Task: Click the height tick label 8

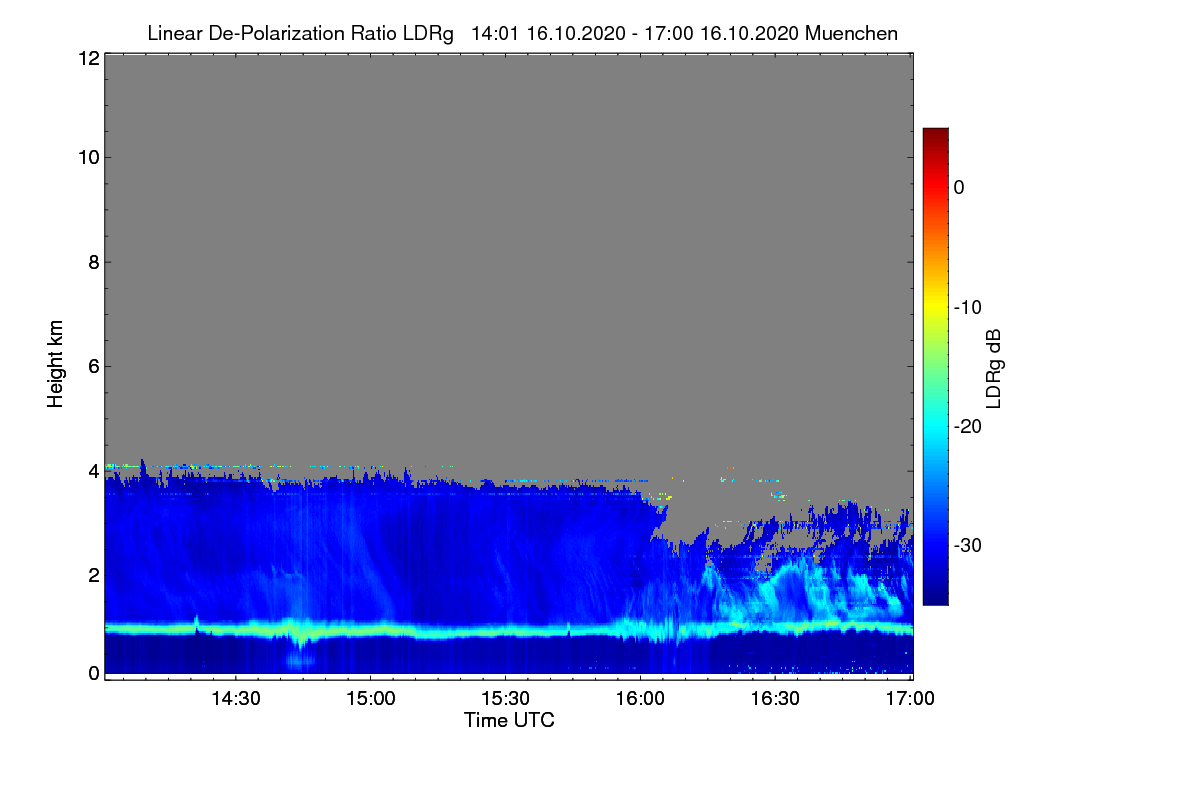Action: coord(93,262)
